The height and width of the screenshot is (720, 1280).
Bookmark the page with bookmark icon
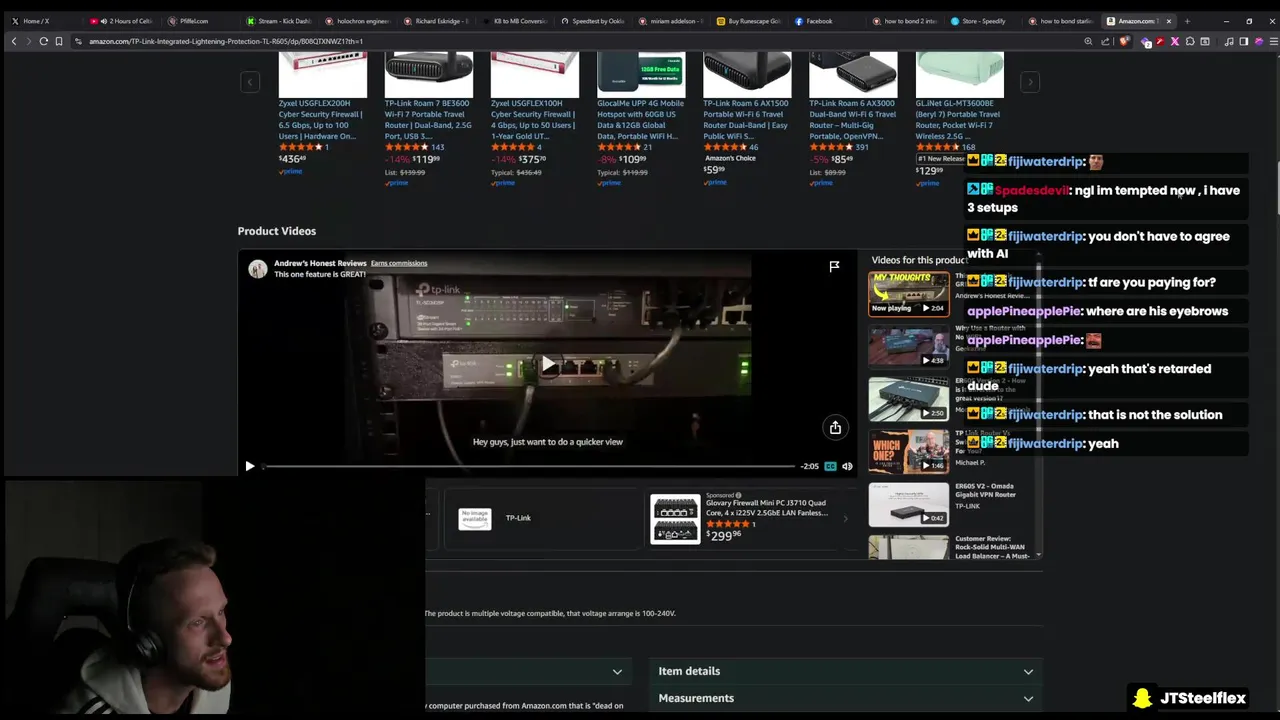tap(58, 41)
